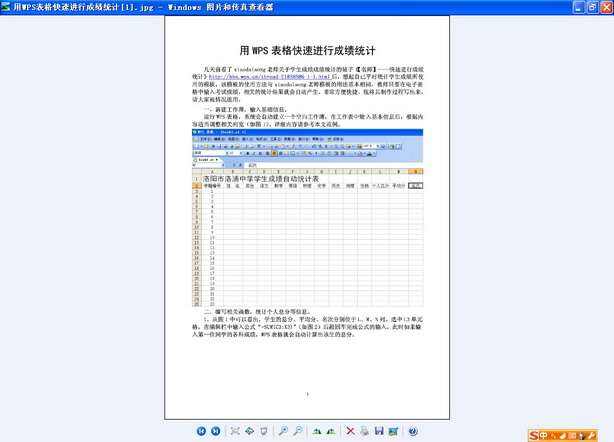Go to the previous image

pyautogui.click(x=201, y=431)
